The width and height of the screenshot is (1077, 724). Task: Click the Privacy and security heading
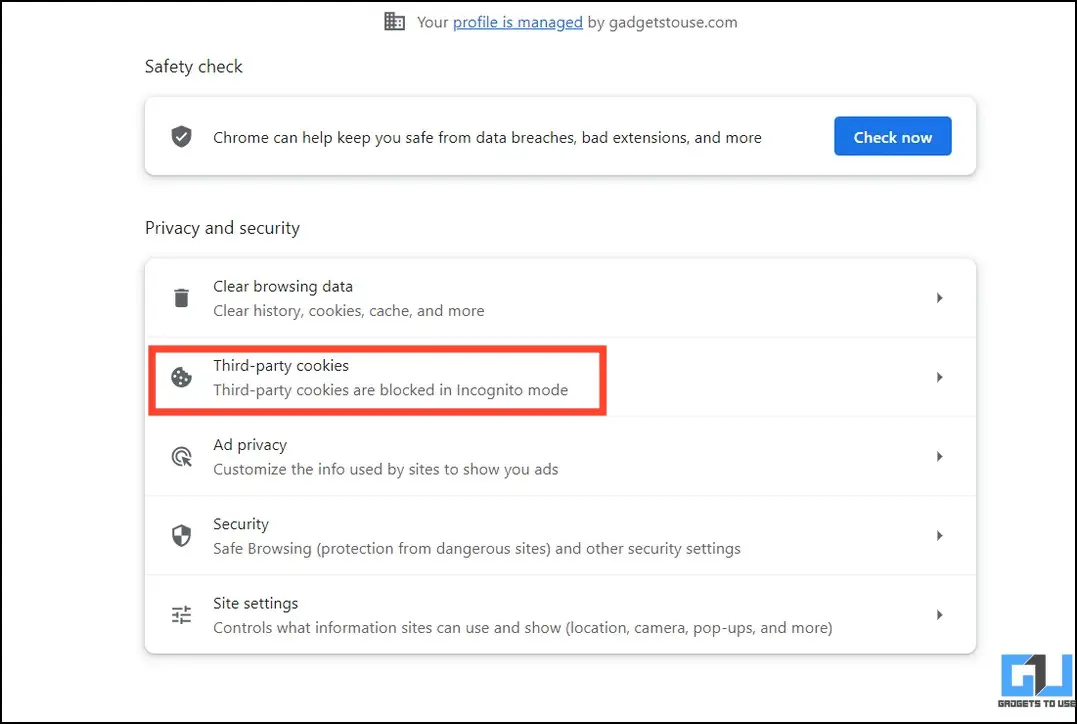[x=223, y=228]
